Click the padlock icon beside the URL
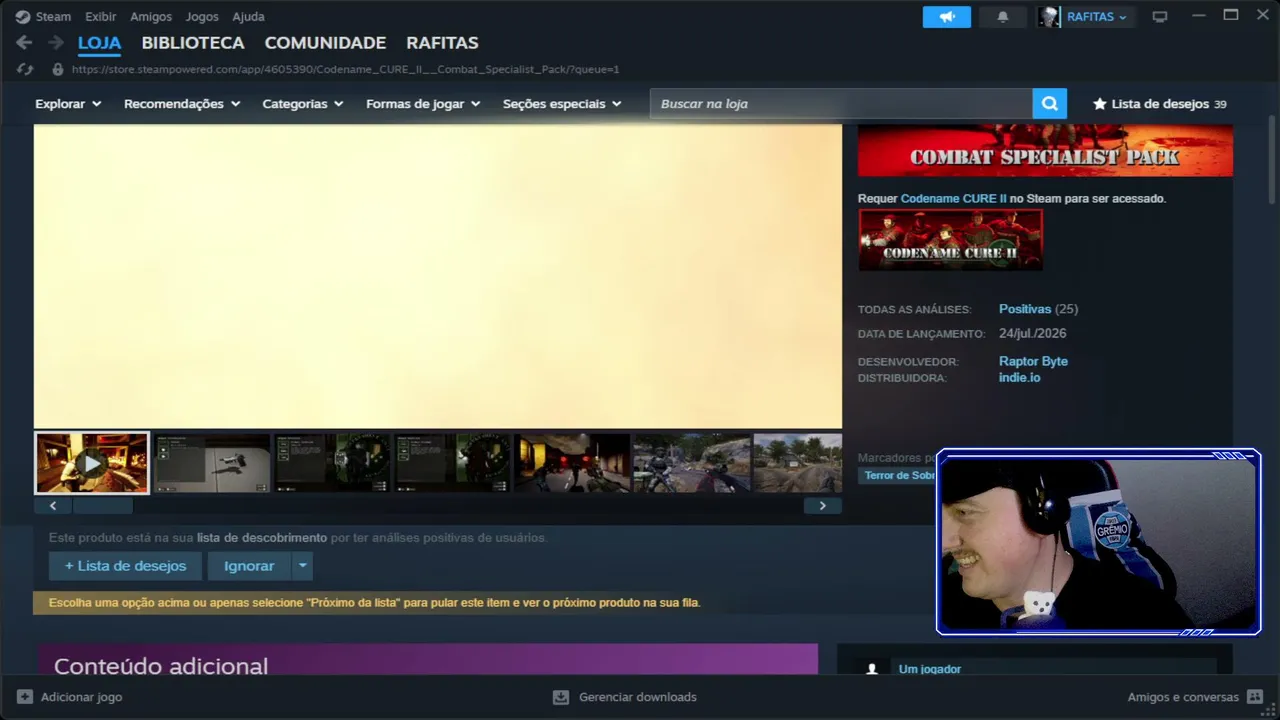Viewport: 1280px width, 720px height. point(57,70)
